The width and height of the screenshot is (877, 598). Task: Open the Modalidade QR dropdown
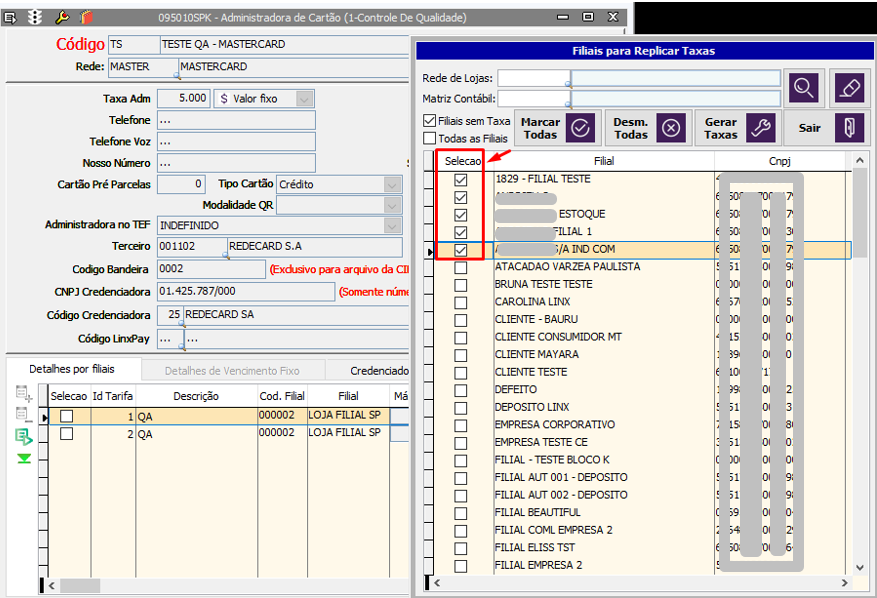(x=393, y=205)
